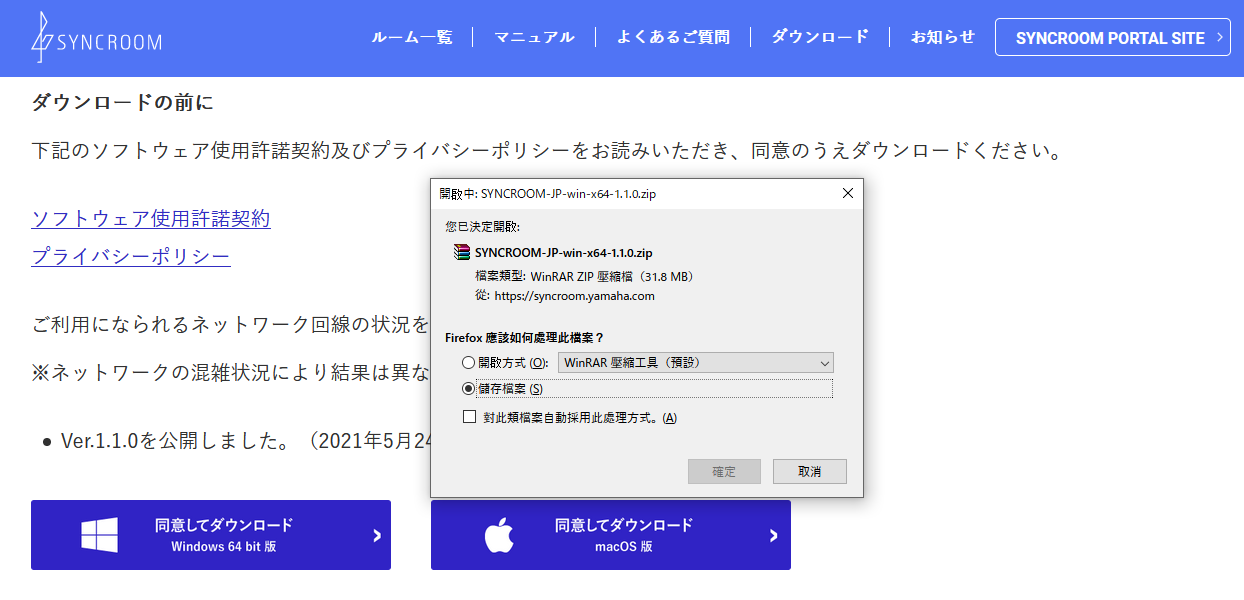The height and width of the screenshot is (600, 1244).
Task: Click the Windows logo on download button
Action: (x=100, y=535)
